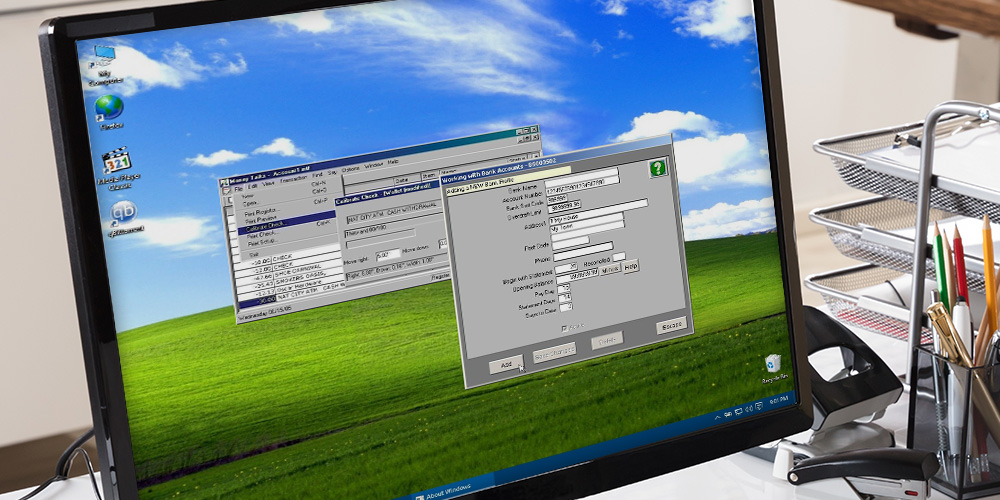Open the notification center tray icon
This screenshot has width=1000, height=500.
[760, 406]
